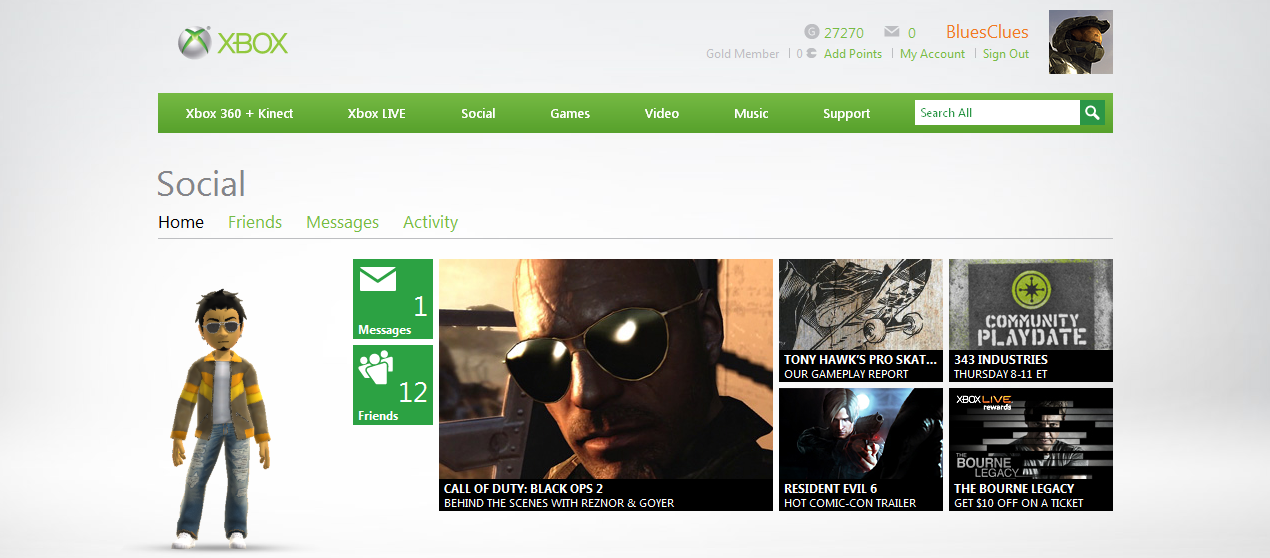Click the envelope icon beside the 0 count
This screenshot has height=558, width=1270.
(x=892, y=32)
